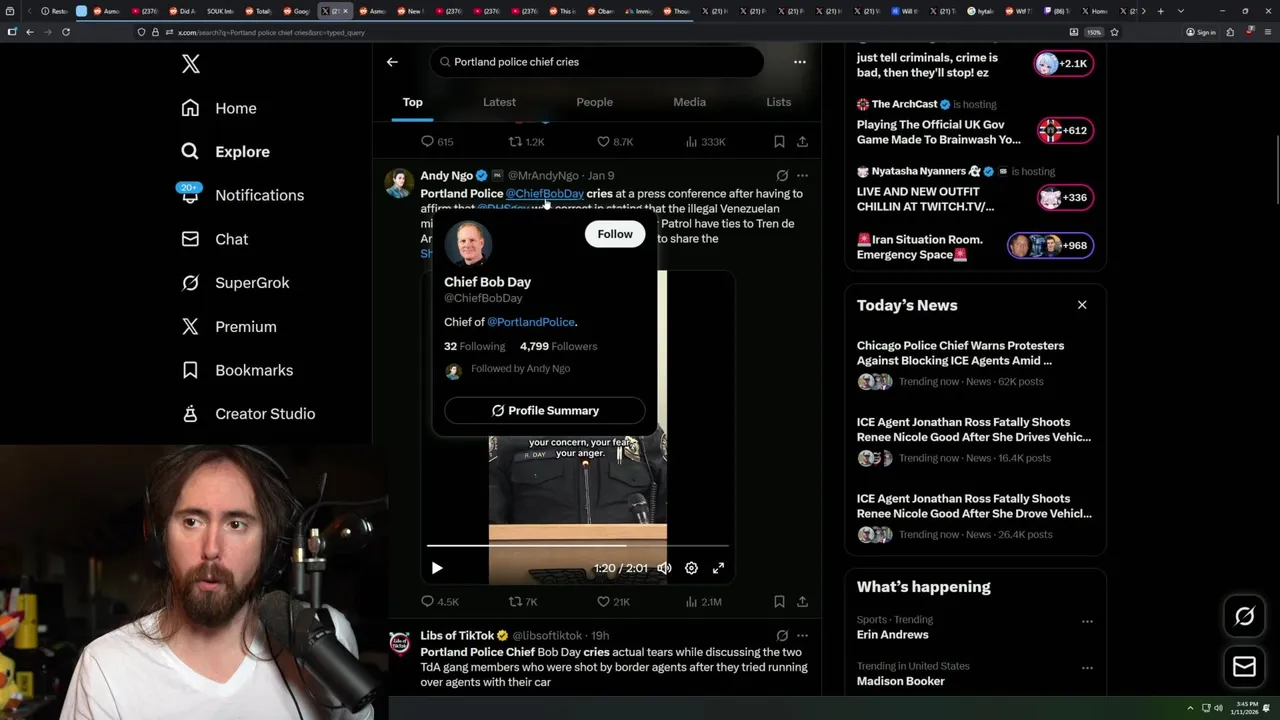Image resolution: width=1280 pixels, height=720 pixels.
Task: View 2.1M views analytics
Action: pyautogui.click(x=703, y=602)
